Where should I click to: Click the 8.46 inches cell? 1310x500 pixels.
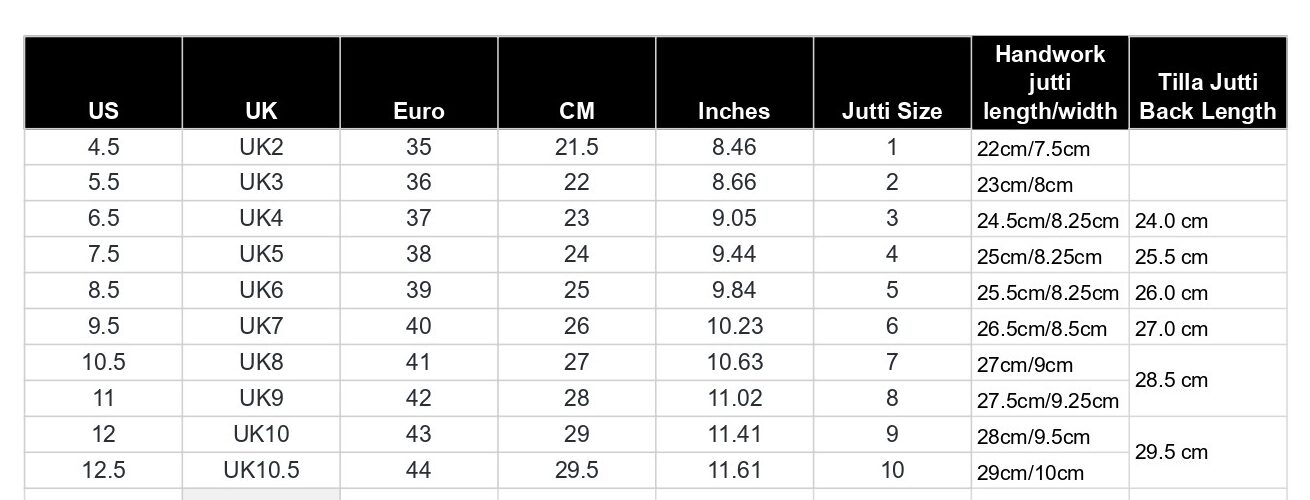tap(734, 147)
